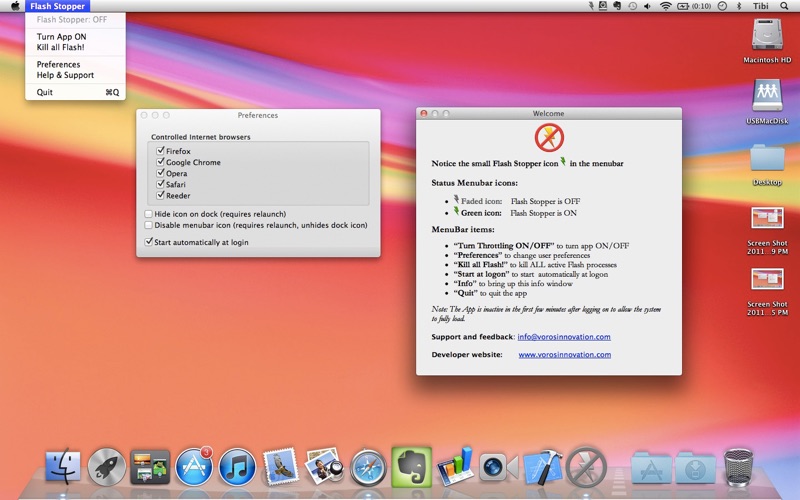This screenshot has height=500, width=800.
Task: Open the camera screen recorder dock icon
Action: tap(498, 467)
